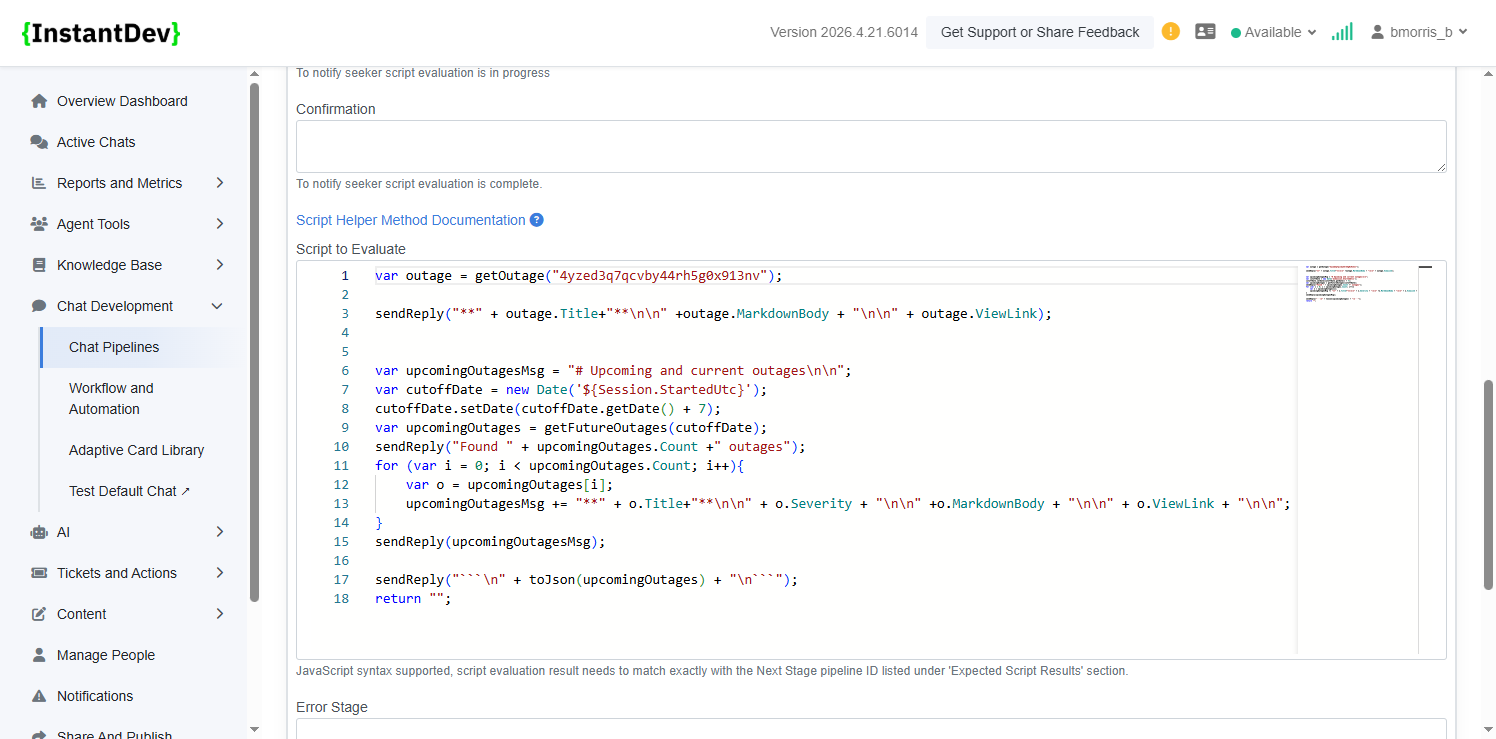
Task: Click the InstantDev logo
Action: click(101, 33)
